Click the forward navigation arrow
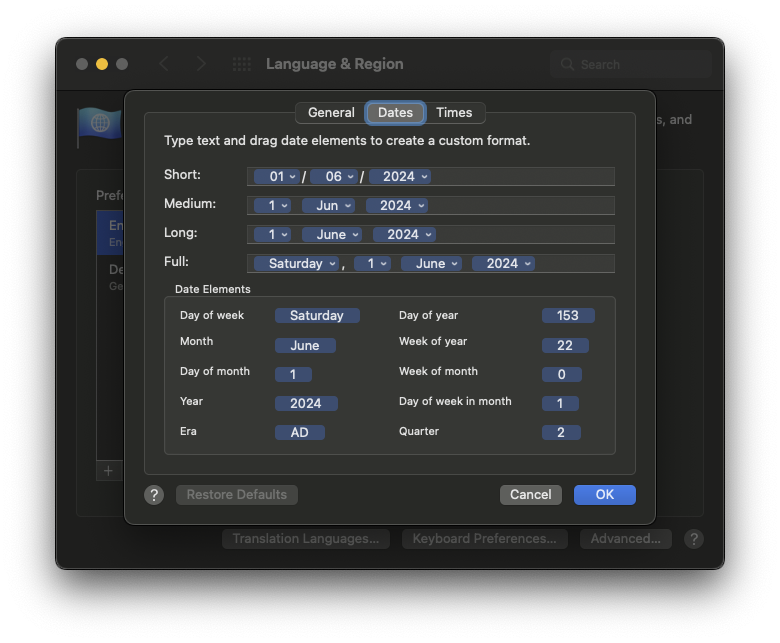The image size is (780, 643). click(201, 64)
